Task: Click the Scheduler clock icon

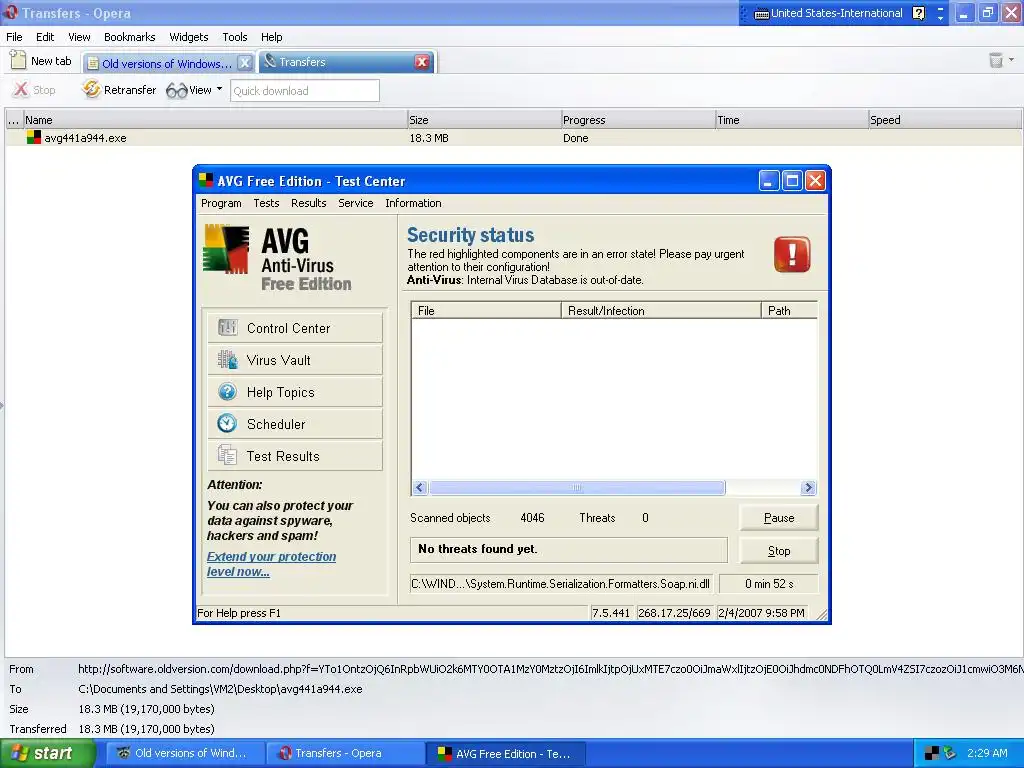Action: (227, 423)
